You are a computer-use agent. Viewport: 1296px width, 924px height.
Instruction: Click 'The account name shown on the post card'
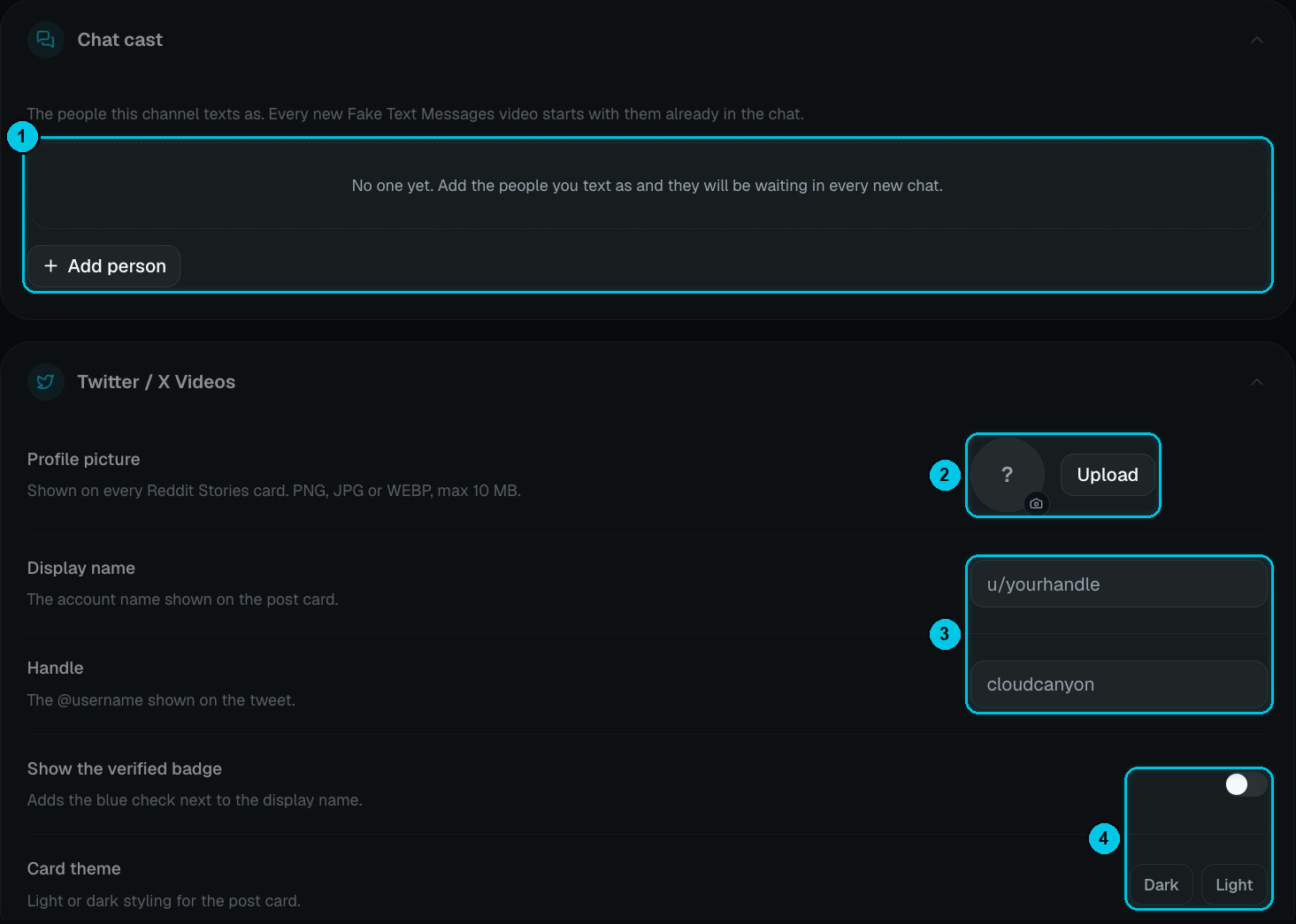(x=183, y=599)
